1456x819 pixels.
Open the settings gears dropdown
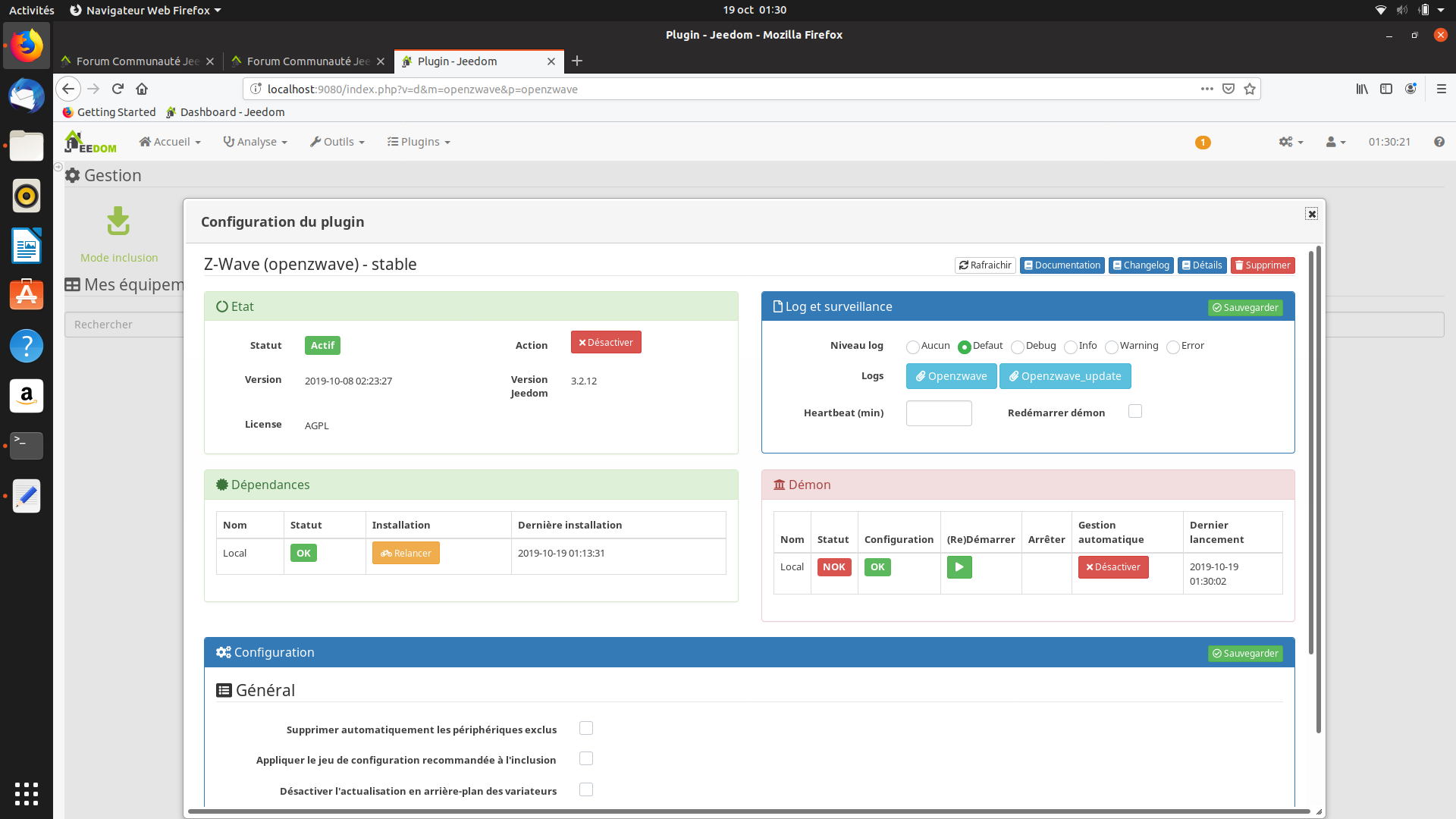[x=1291, y=142]
